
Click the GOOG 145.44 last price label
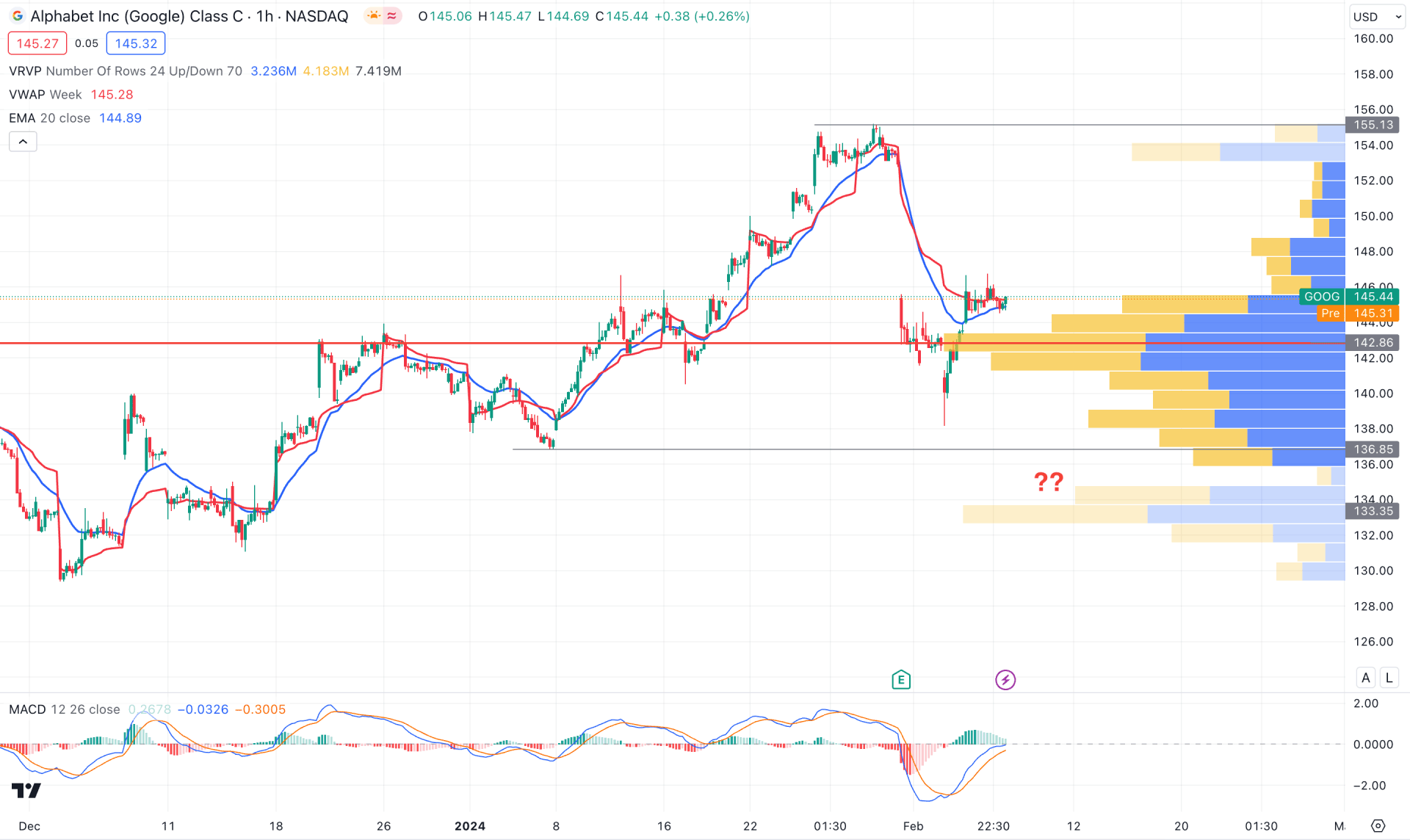point(1349,297)
